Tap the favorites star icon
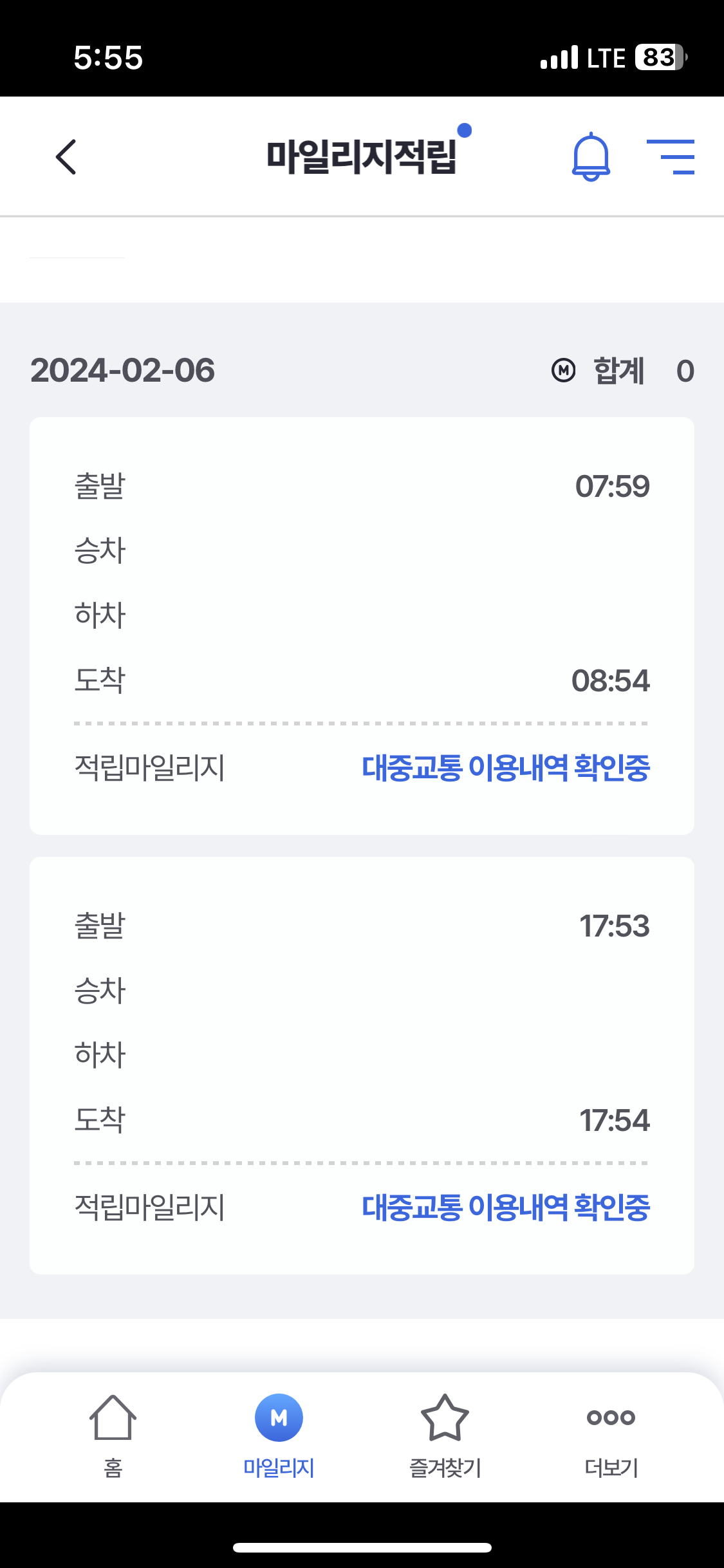This screenshot has width=724, height=1568. pyautogui.click(x=445, y=1417)
